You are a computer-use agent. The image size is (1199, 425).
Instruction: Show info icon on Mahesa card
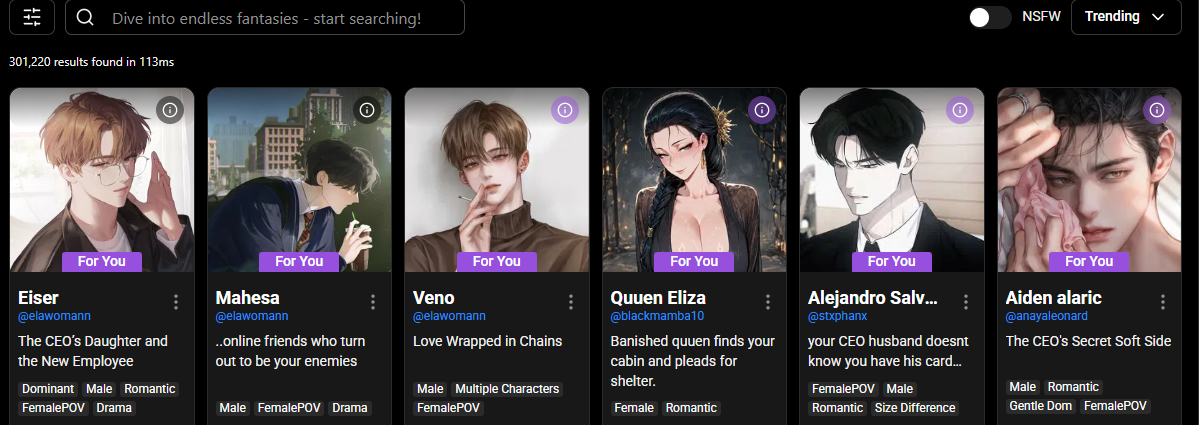tap(368, 110)
